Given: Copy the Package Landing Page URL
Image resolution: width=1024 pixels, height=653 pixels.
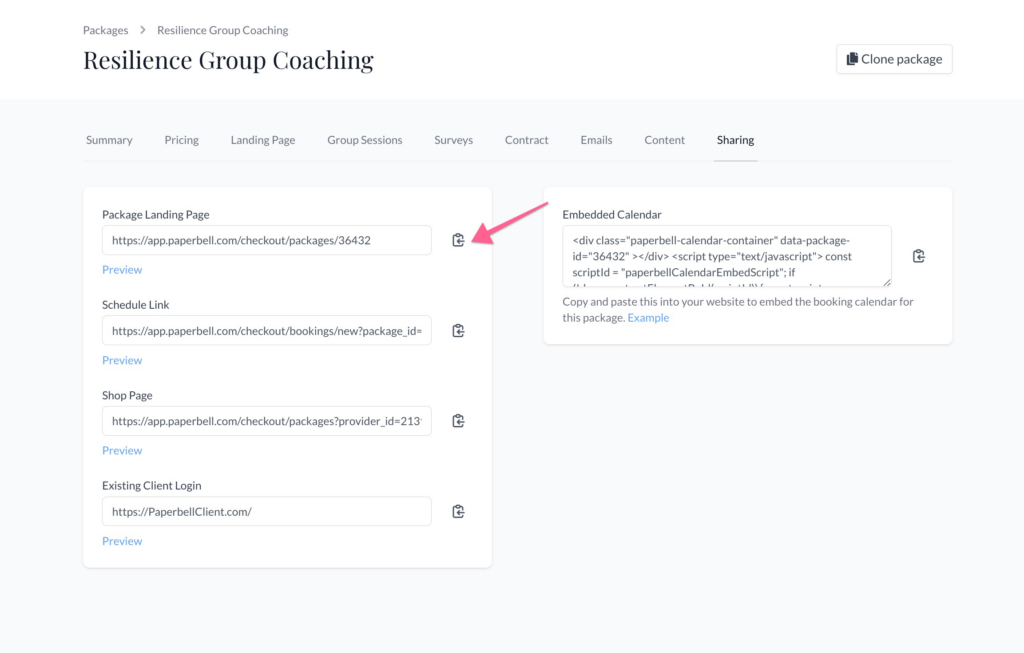Looking at the screenshot, I should [458, 240].
